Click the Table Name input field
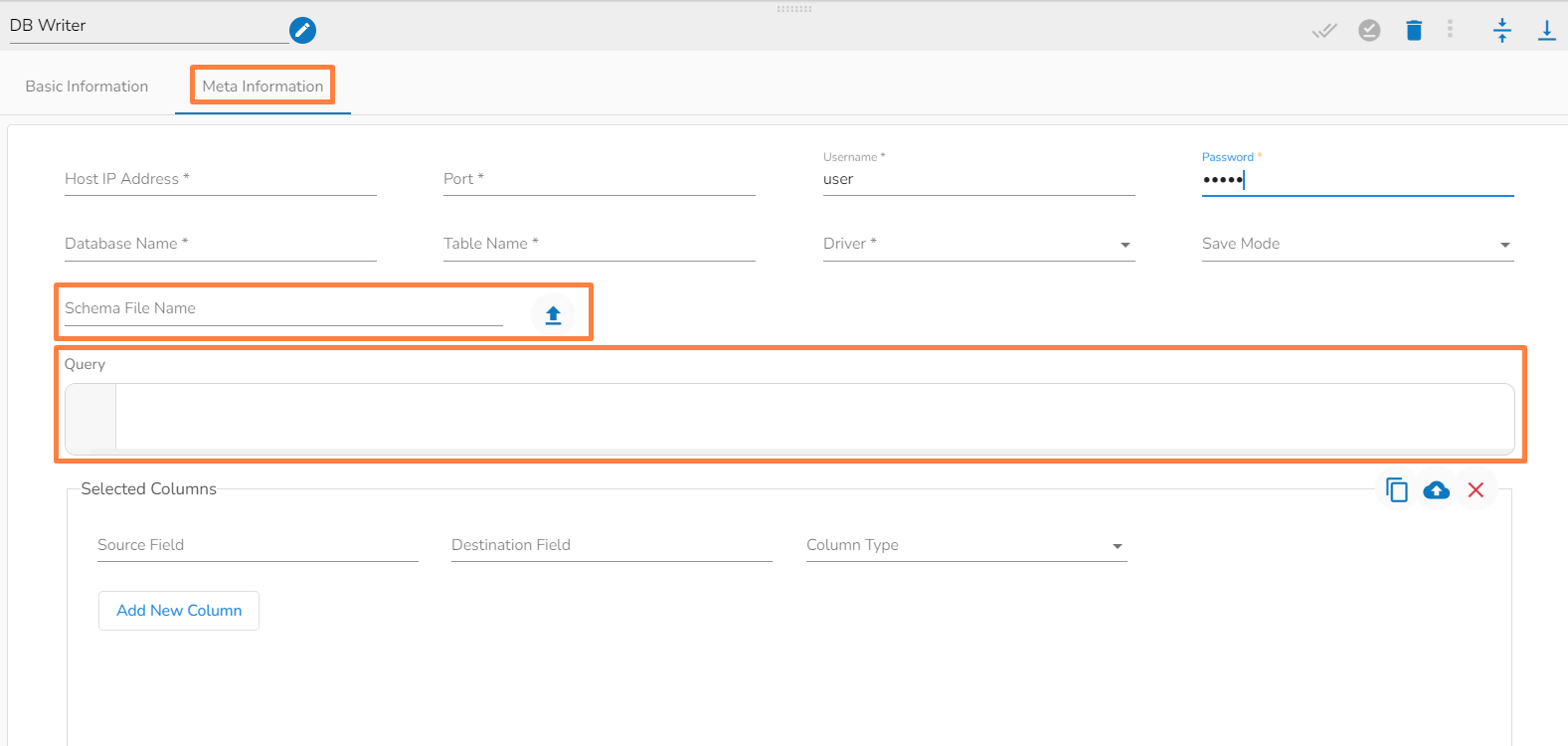Screen dimensions: 1568x746 (x=599, y=245)
